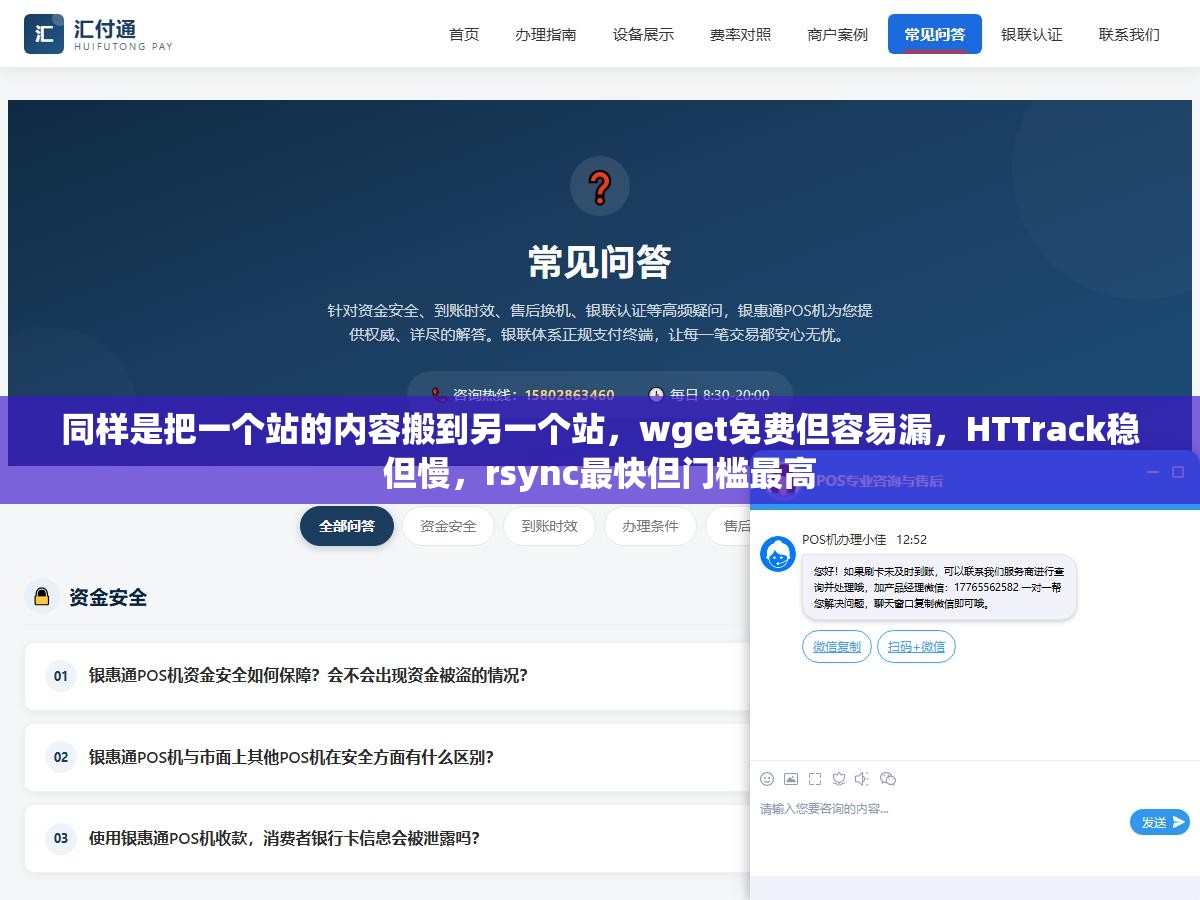Filter questions by 到账时效

tap(549, 526)
